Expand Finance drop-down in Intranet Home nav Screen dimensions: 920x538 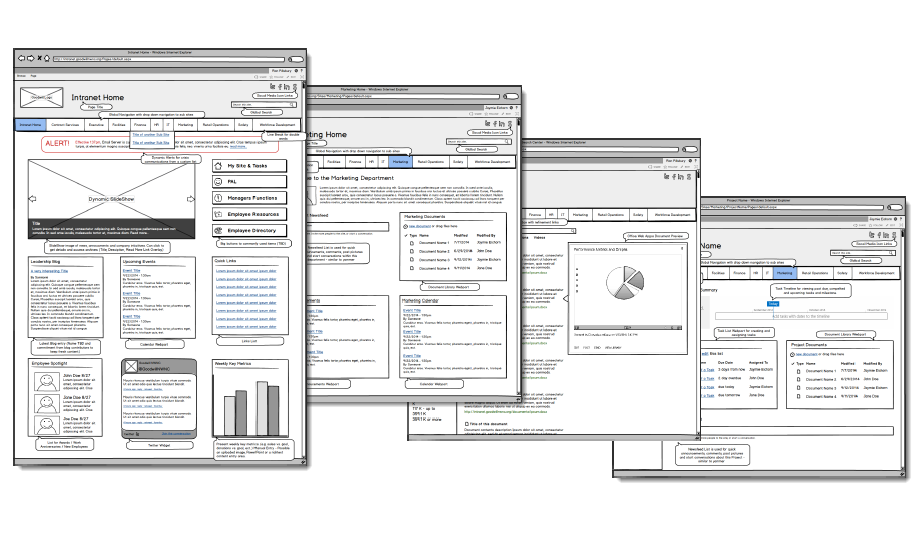(140, 124)
